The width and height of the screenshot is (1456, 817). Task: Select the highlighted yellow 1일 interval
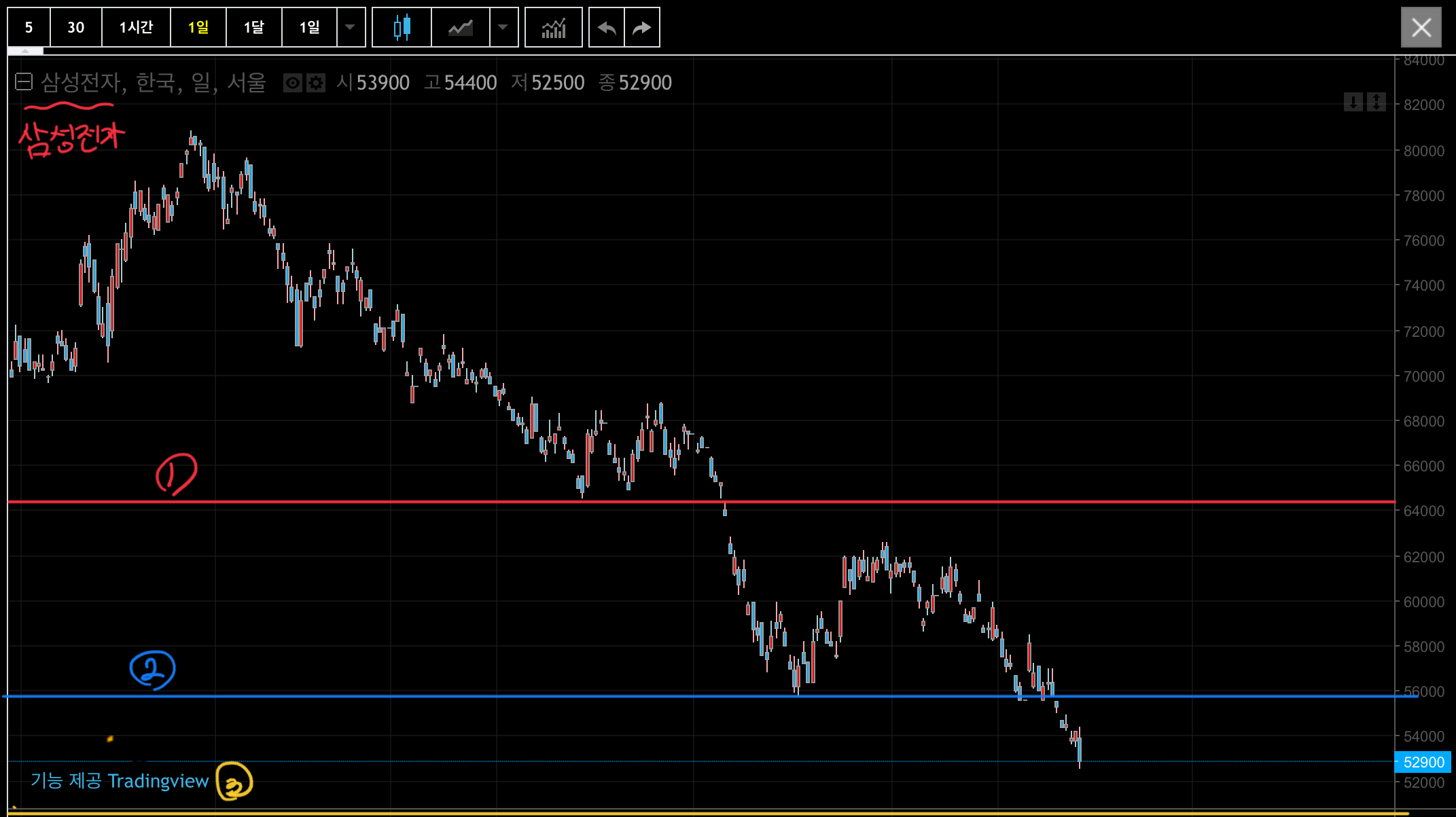198,27
